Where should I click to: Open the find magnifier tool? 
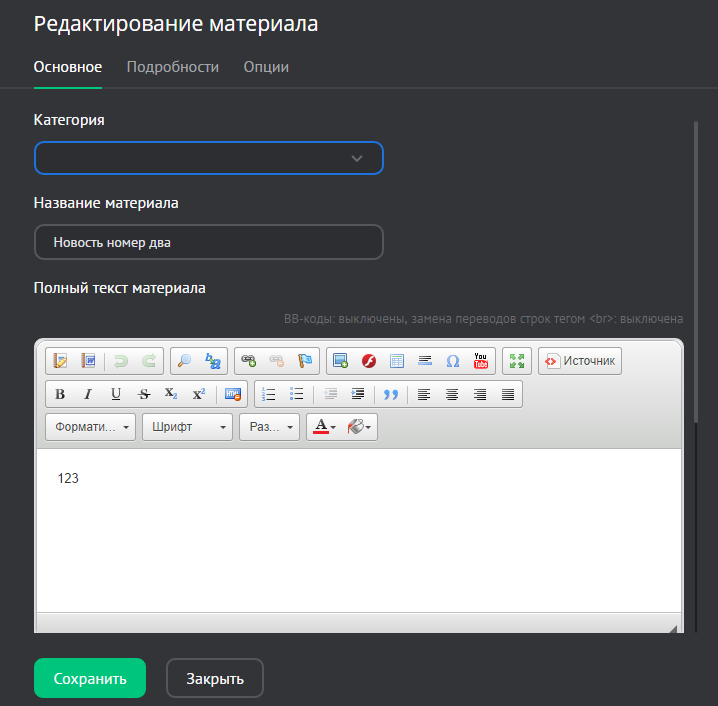184,361
